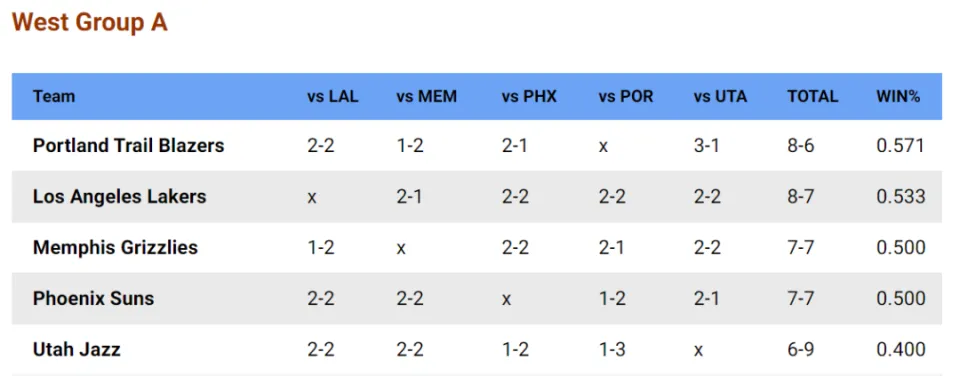Select the Memphis Grizzlies row name
The height and width of the screenshot is (384, 960).
point(115,247)
